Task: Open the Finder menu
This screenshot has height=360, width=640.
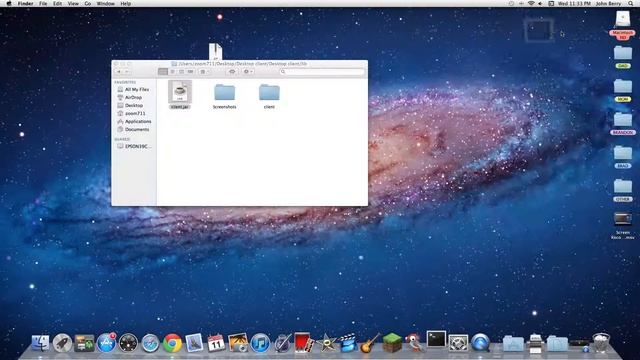Action: (25, 3)
